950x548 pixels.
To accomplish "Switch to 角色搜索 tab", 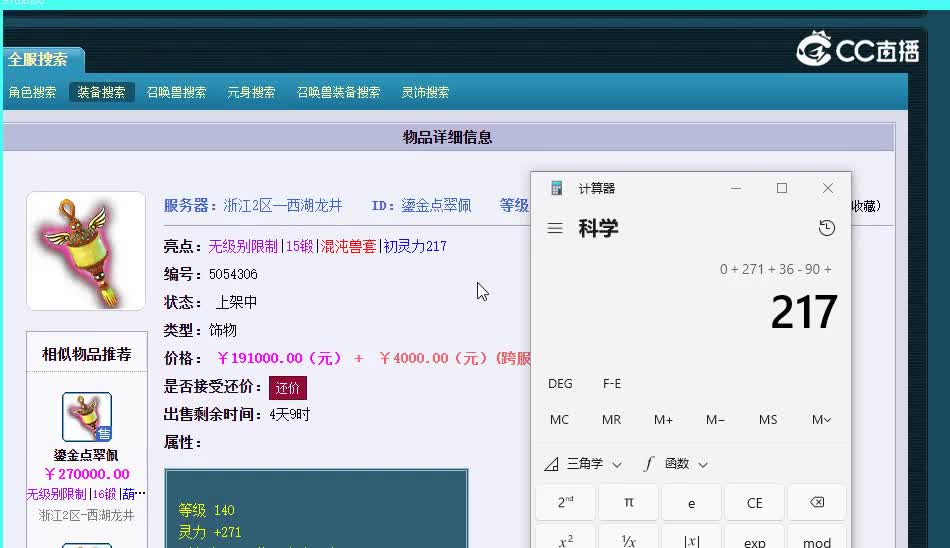I will 32,92.
